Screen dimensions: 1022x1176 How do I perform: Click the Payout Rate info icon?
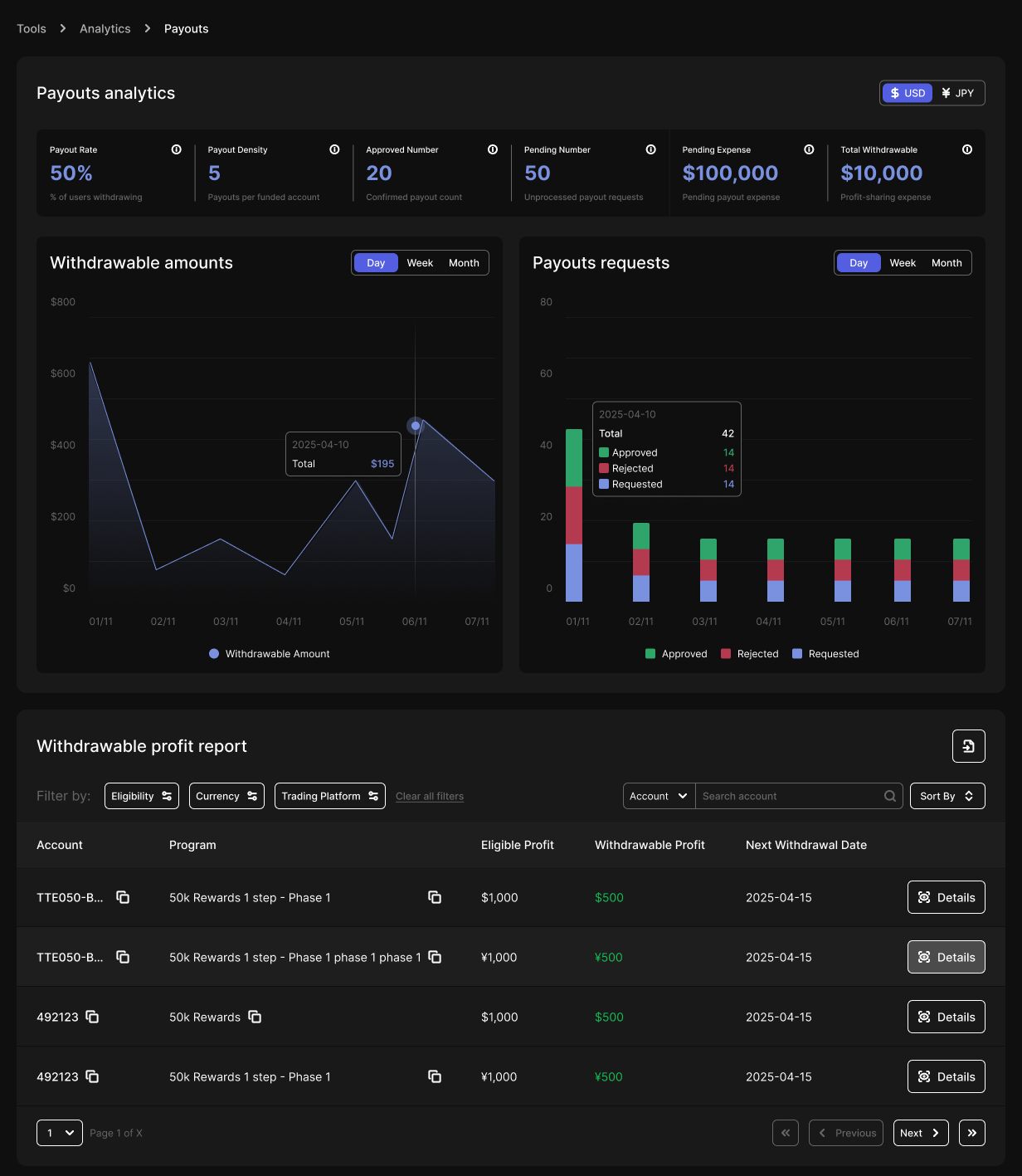point(176,149)
